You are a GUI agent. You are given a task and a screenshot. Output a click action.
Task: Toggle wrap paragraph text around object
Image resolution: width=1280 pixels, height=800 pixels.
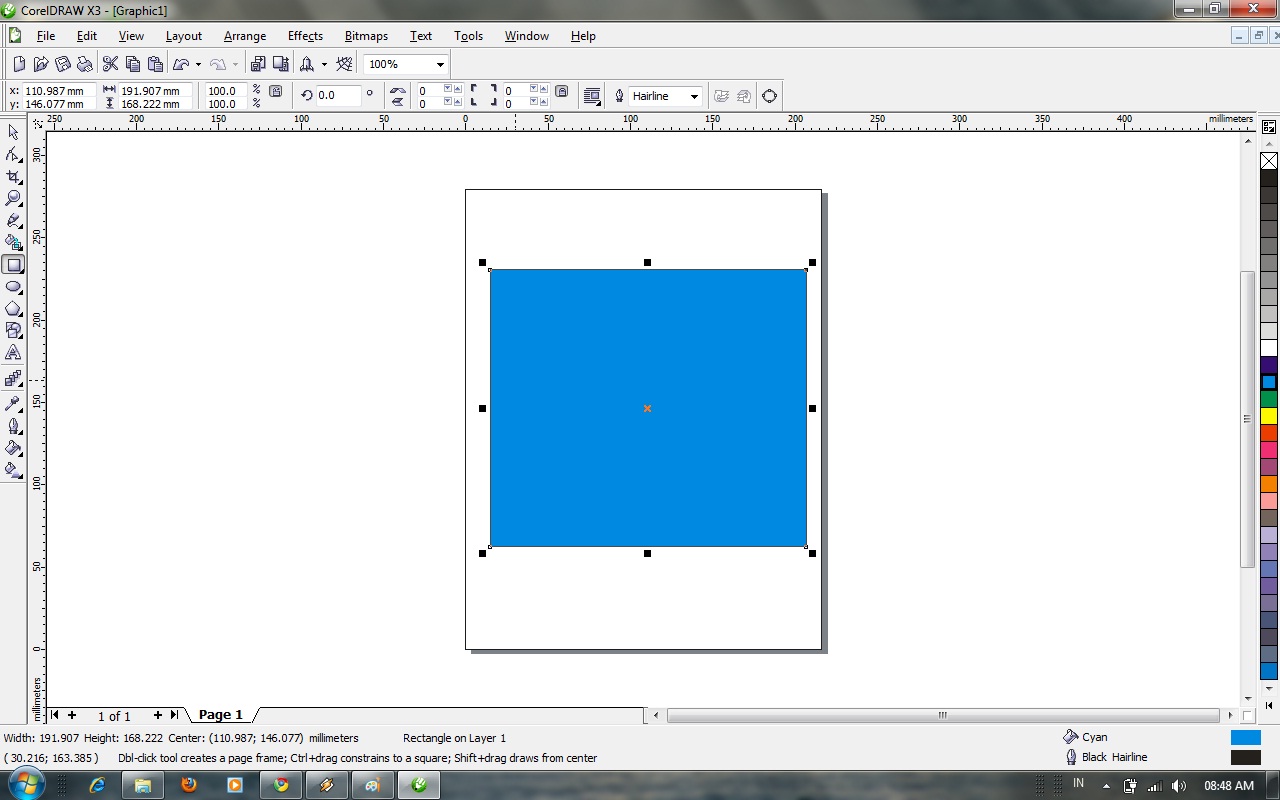click(x=591, y=95)
